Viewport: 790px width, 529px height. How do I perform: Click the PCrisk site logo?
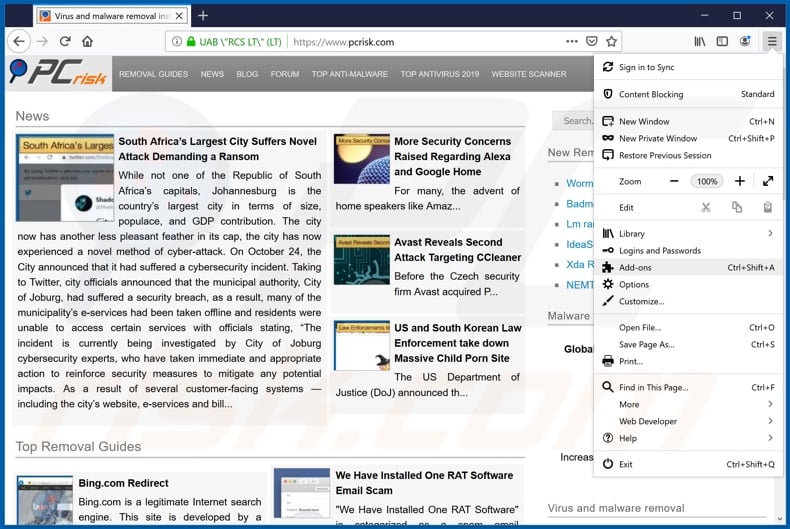click(x=58, y=73)
